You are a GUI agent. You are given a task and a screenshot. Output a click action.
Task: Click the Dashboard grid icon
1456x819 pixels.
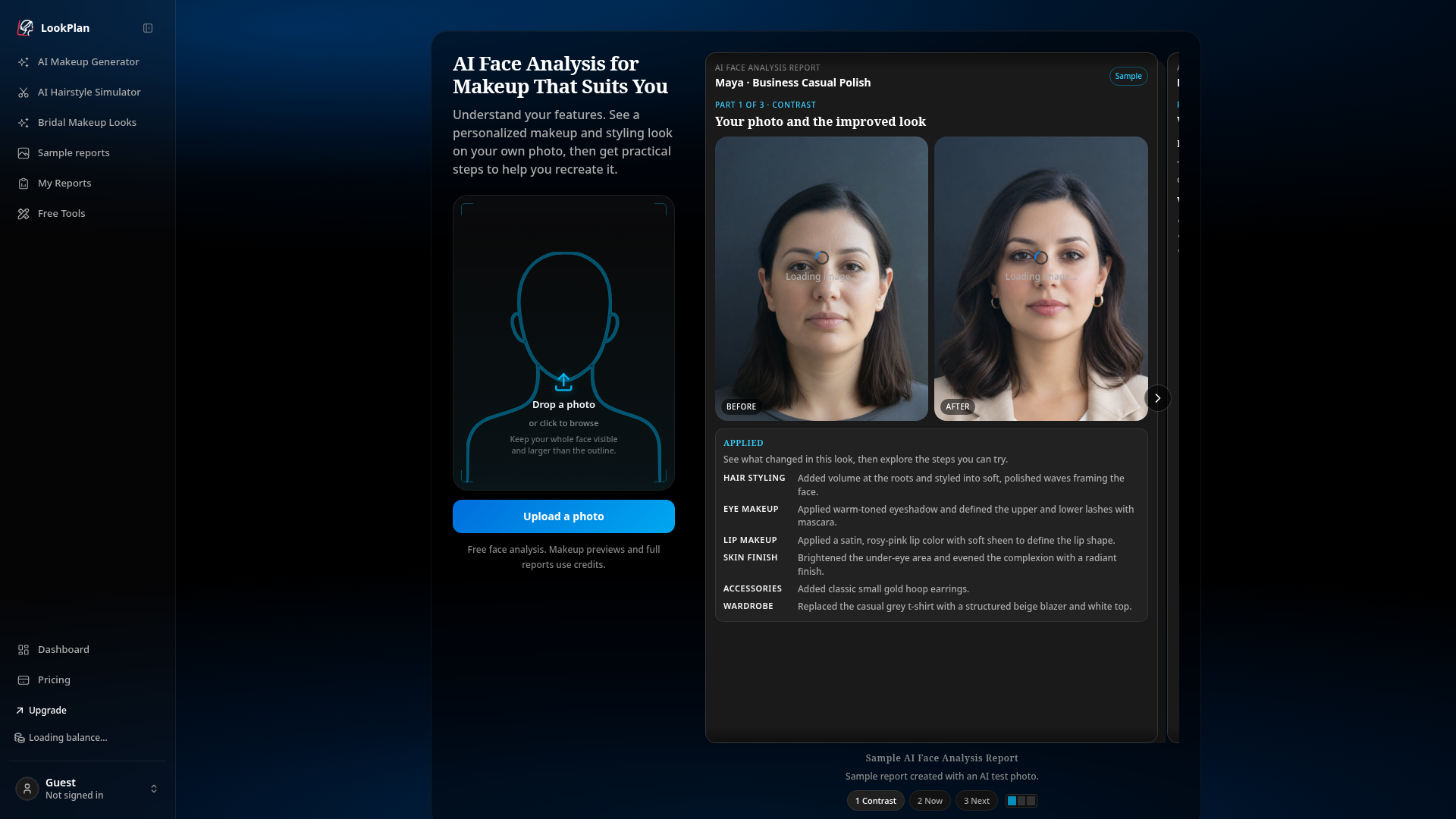(x=24, y=650)
